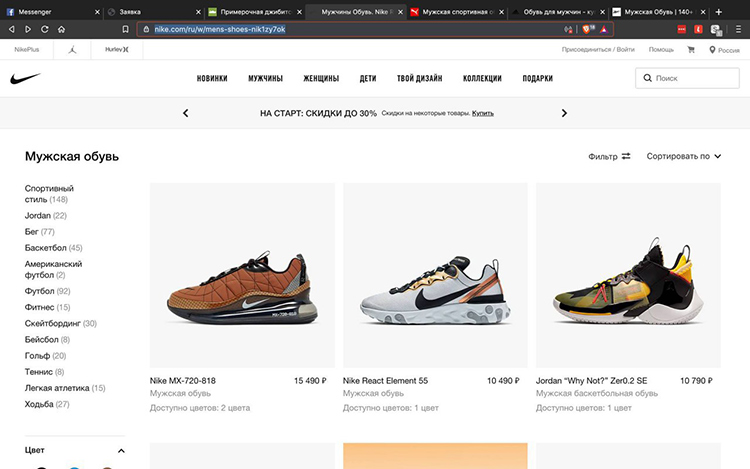
Task: Open the ЖЕНЩИНЫ menu
Action: point(321,78)
